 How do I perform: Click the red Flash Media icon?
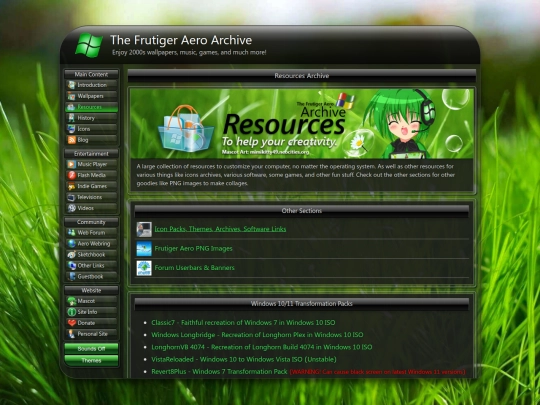[71, 175]
